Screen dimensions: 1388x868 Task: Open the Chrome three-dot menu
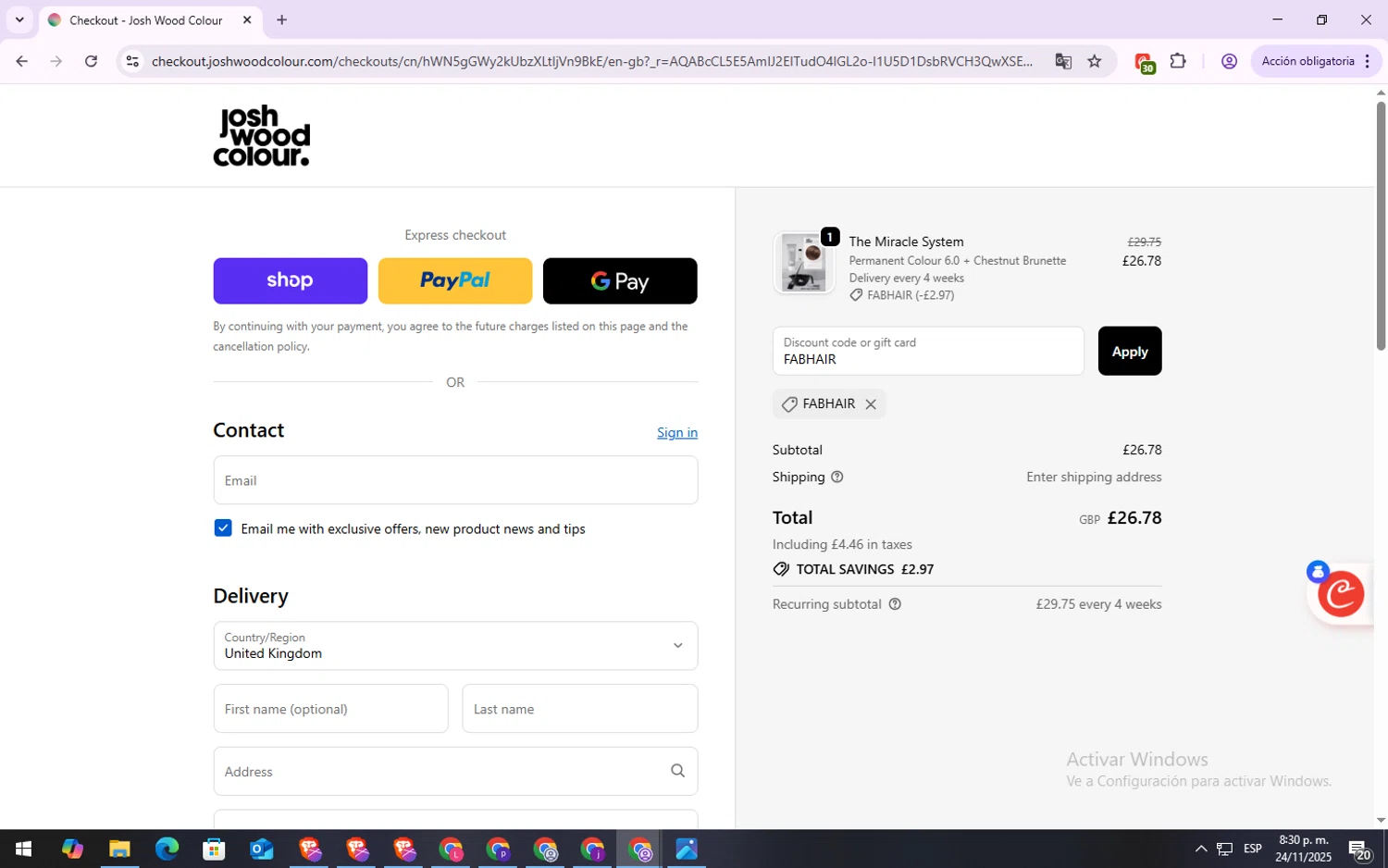(1368, 61)
